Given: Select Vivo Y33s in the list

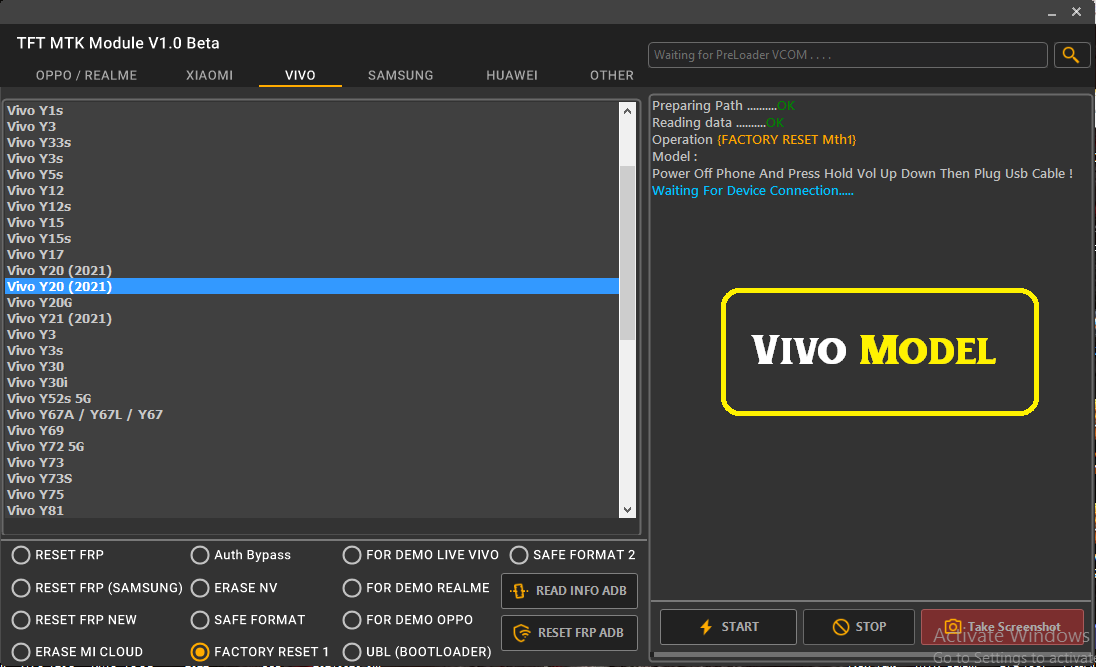Looking at the screenshot, I should [312, 143].
